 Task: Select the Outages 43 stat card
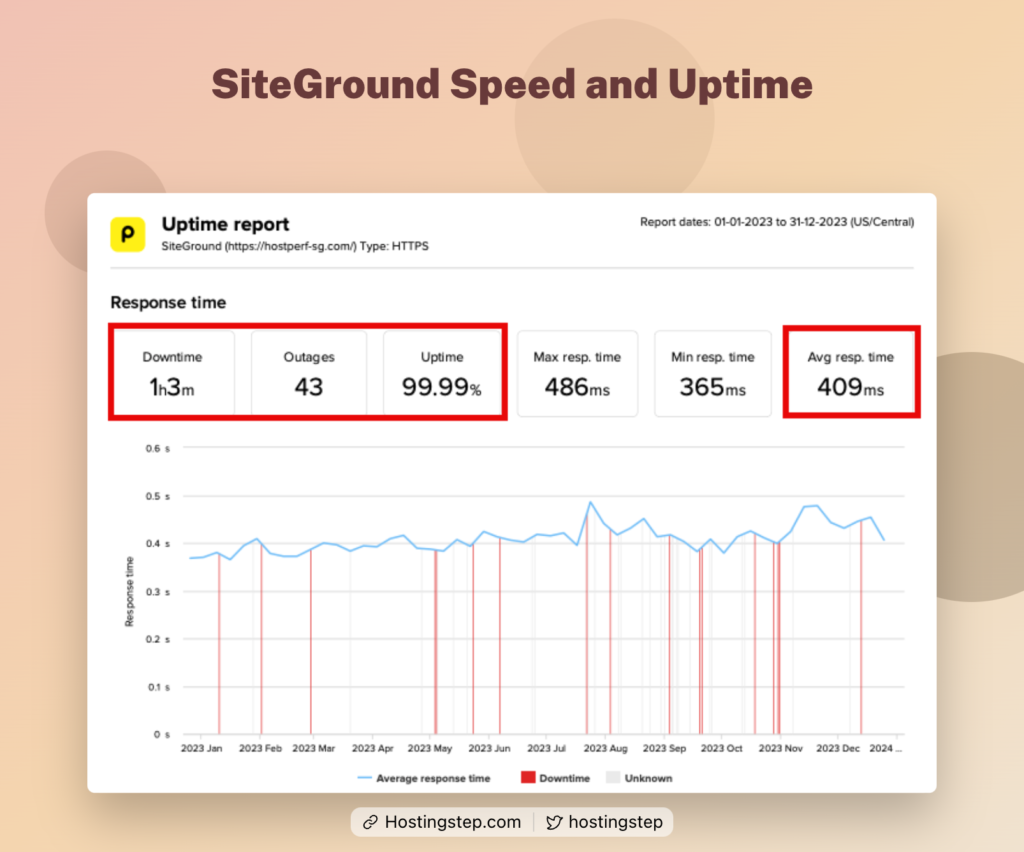tap(309, 373)
